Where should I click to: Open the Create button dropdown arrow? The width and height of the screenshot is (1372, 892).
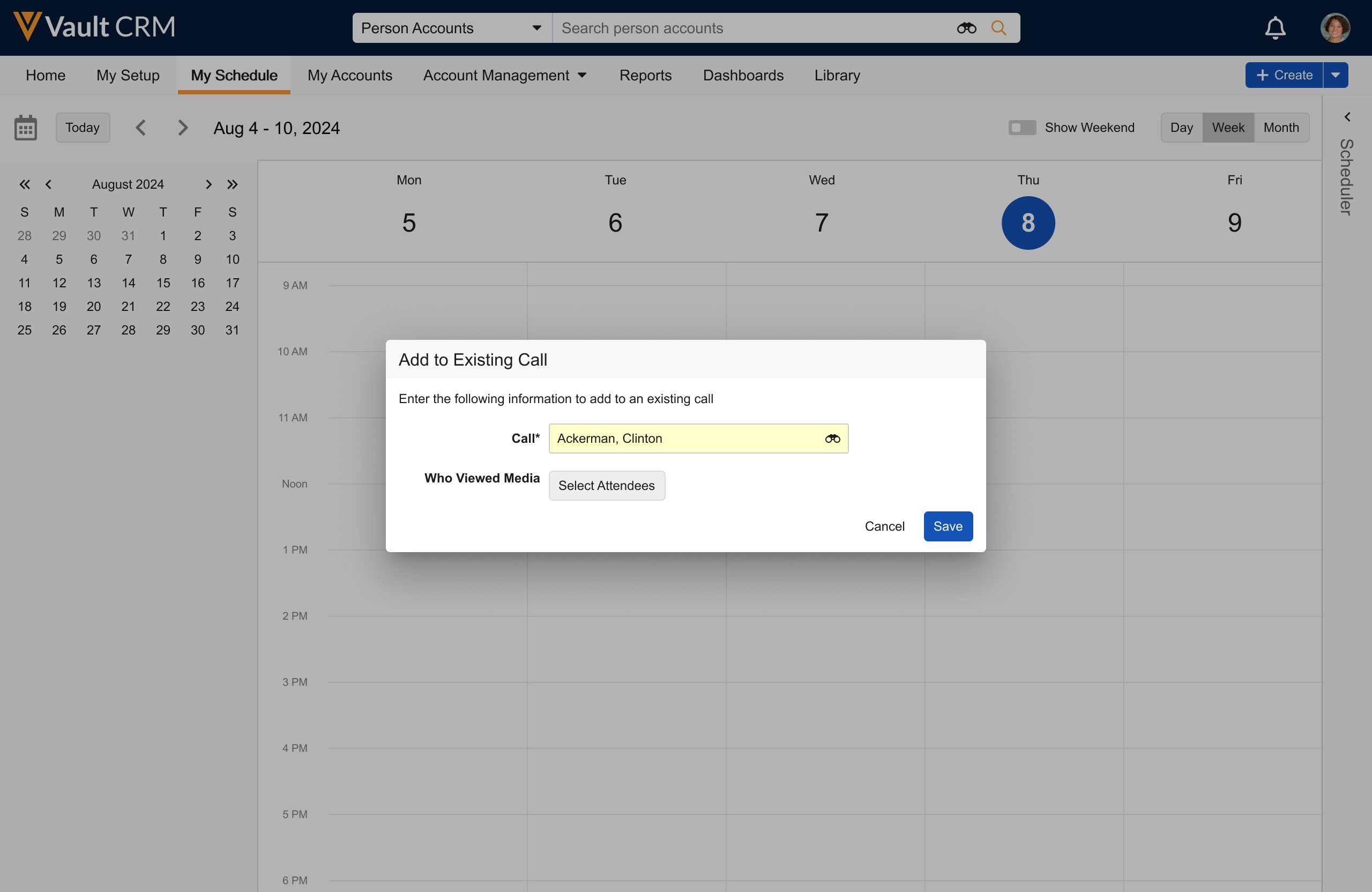click(x=1335, y=76)
